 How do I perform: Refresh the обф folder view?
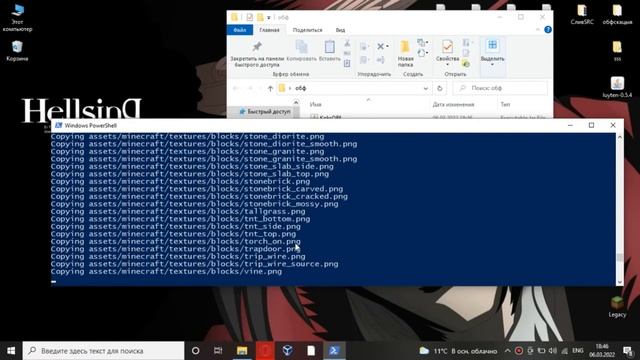click(x=440, y=88)
